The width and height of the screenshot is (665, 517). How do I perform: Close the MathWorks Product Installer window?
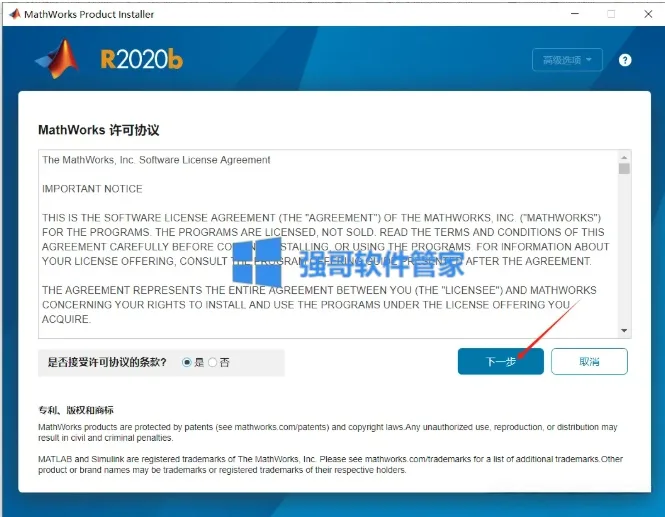pos(648,14)
